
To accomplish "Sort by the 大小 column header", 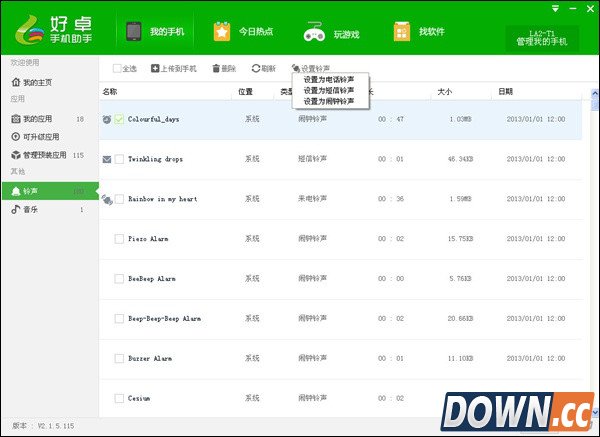I will tap(445, 91).
